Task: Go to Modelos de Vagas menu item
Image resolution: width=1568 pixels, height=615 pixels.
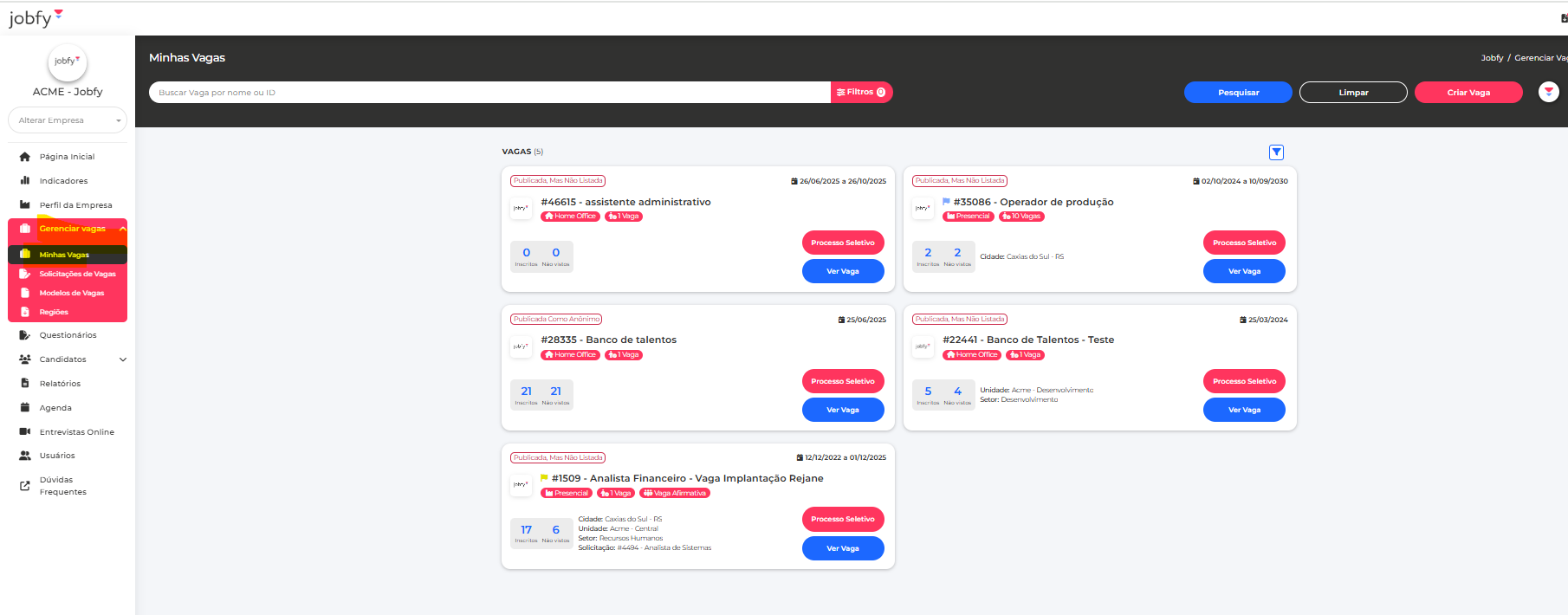Action: coord(71,293)
